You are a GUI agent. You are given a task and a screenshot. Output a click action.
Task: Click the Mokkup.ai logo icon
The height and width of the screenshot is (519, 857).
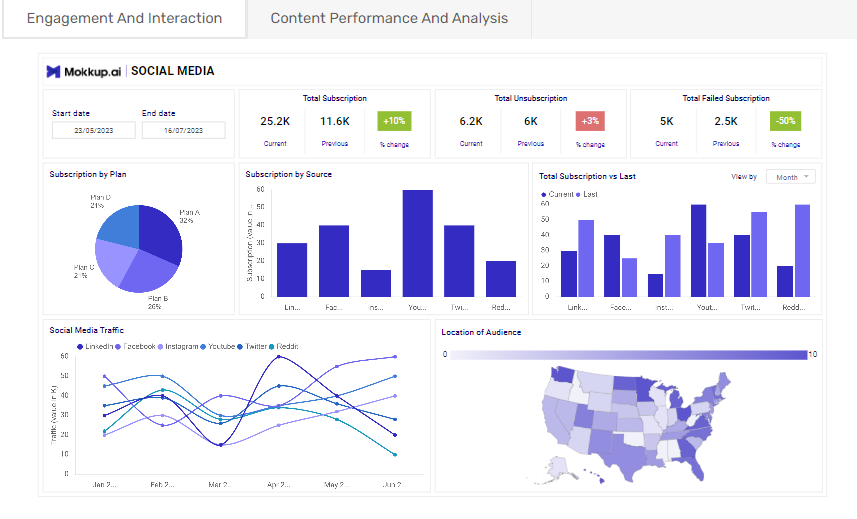(54, 71)
